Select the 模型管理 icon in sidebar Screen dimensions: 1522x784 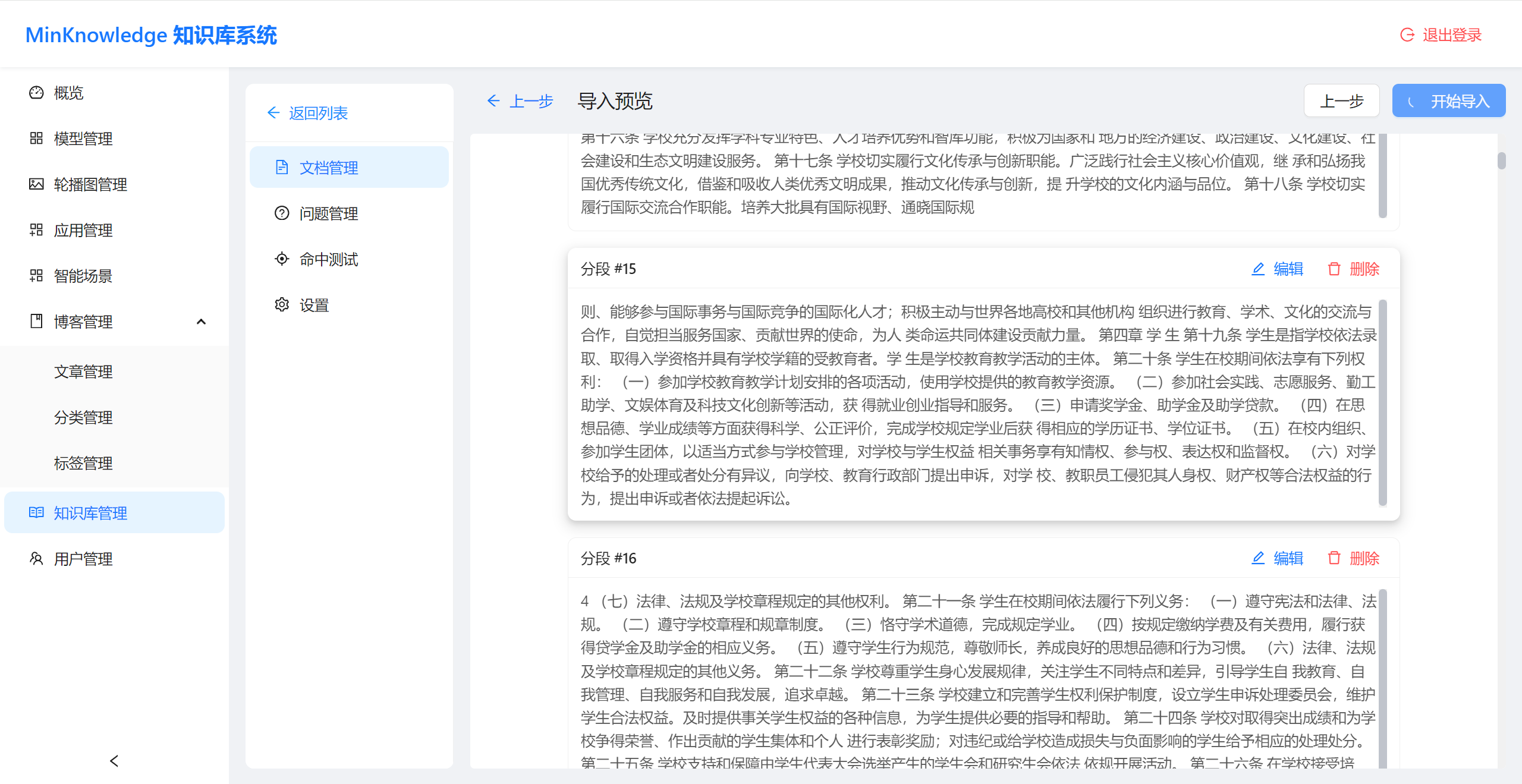tap(36, 138)
